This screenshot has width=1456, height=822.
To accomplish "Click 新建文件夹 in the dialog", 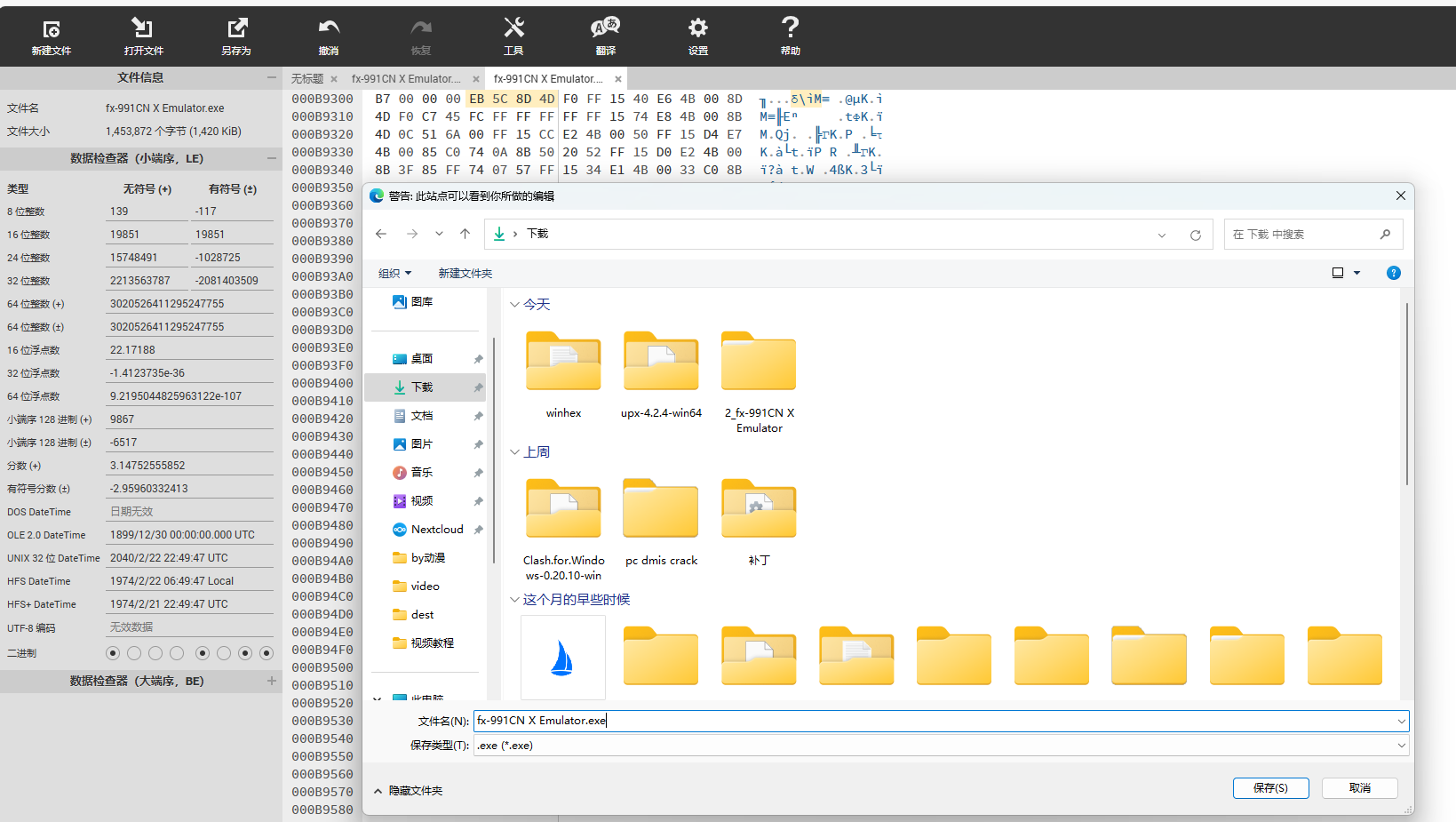I will tap(465, 274).
